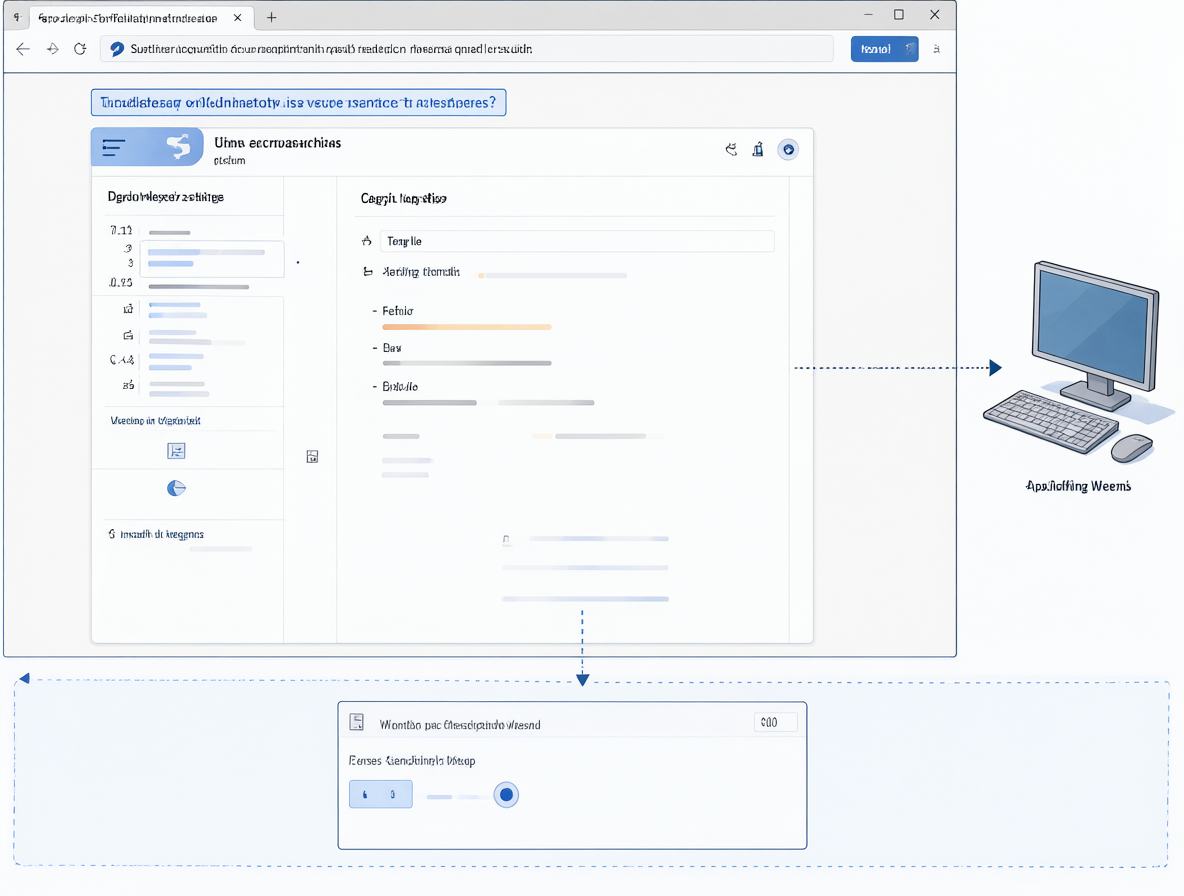This screenshot has width=1184, height=896.
Task: Click the first small icon below the 0.25 row
Action: tap(128, 309)
